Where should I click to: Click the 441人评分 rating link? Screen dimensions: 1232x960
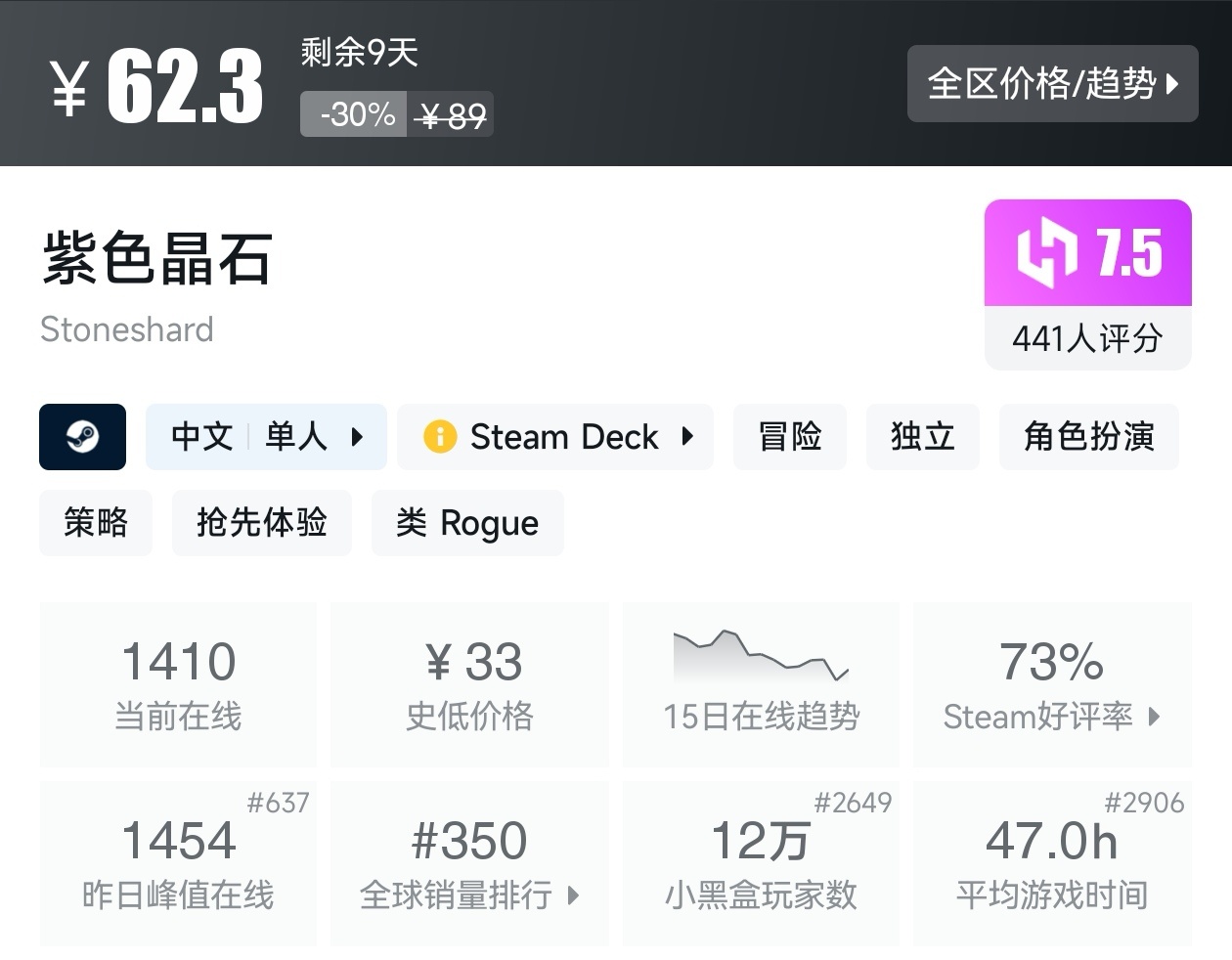(1087, 339)
